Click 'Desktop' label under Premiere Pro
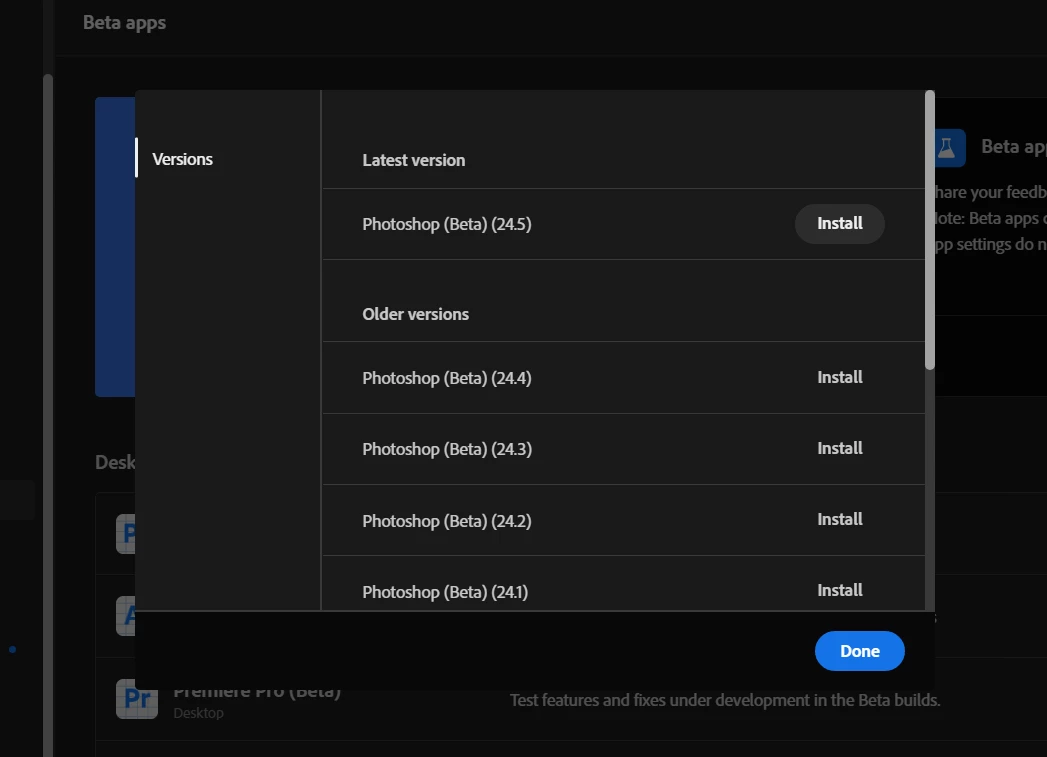This screenshot has height=757, width=1047. (x=198, y=713)
